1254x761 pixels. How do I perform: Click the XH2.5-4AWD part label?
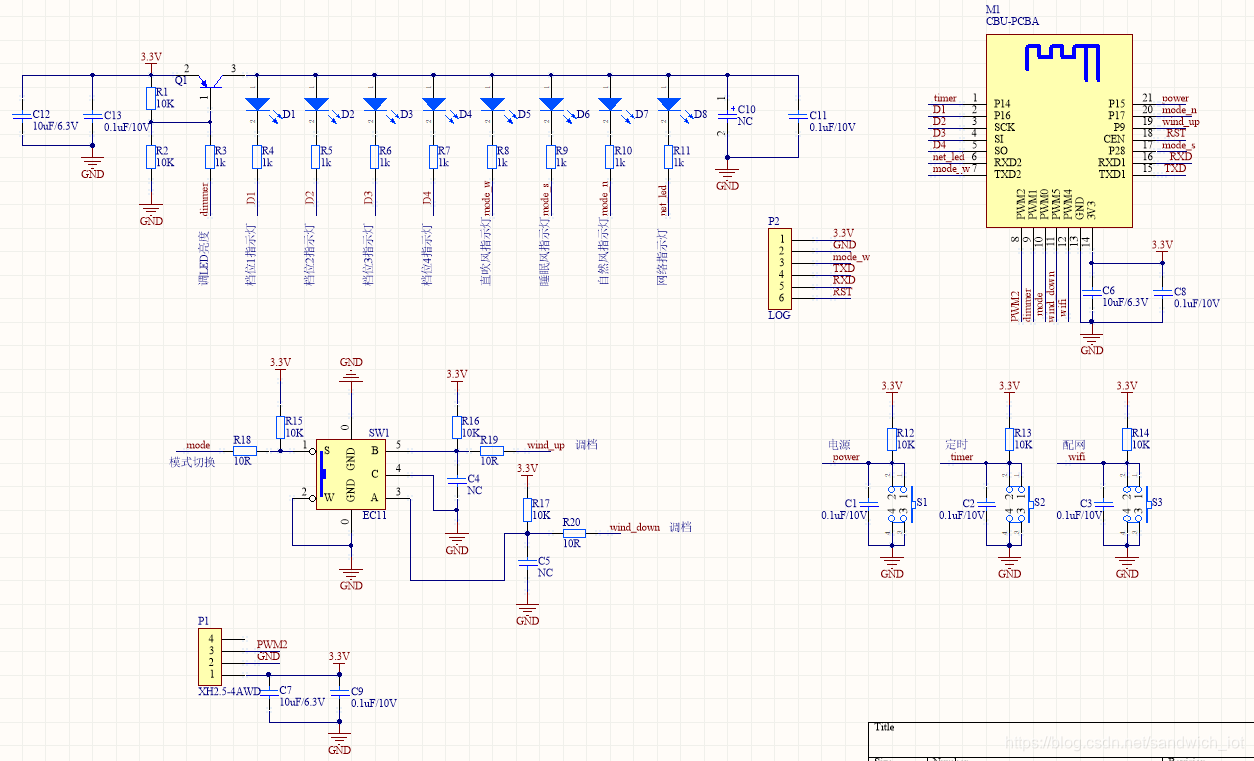[229, 691]
